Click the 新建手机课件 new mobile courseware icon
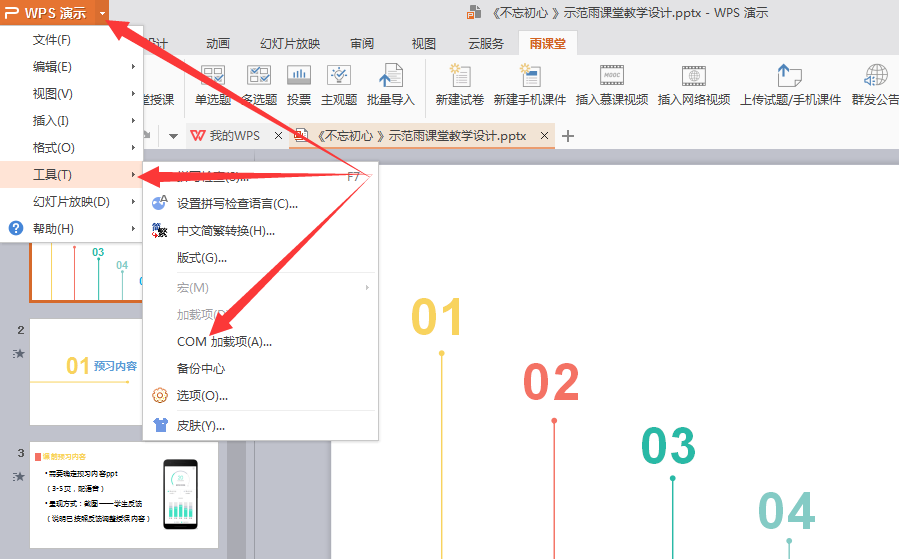This screenshot has height=559, width=899. 530,75
